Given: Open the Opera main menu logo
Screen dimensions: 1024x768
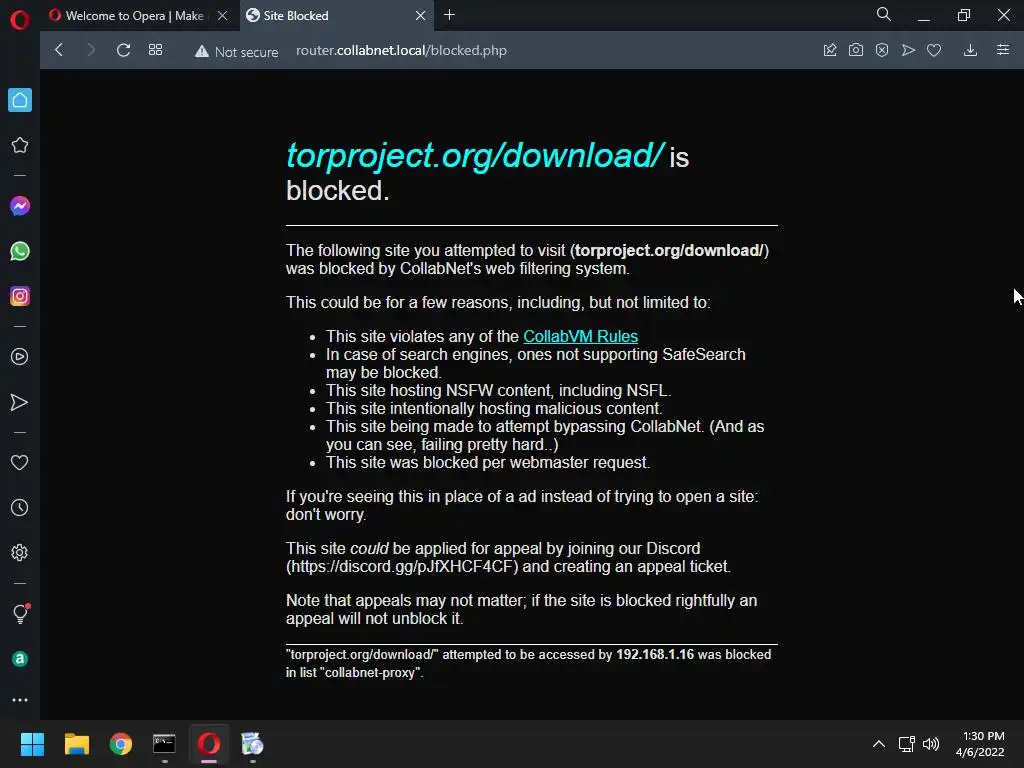Looking at the screenshot, I should [x=20, y=20].
